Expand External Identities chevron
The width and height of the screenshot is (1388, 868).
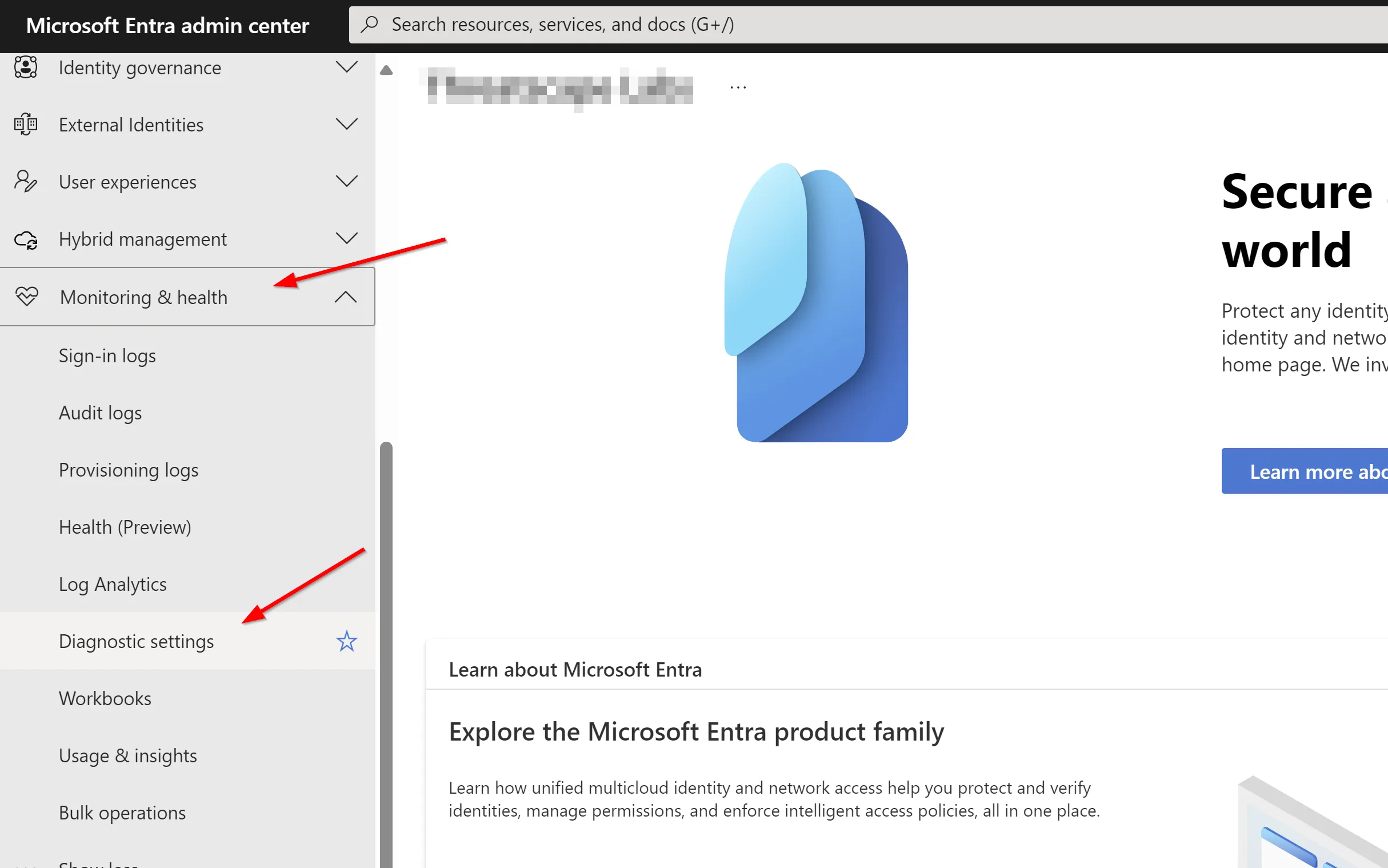coord(346,124)
